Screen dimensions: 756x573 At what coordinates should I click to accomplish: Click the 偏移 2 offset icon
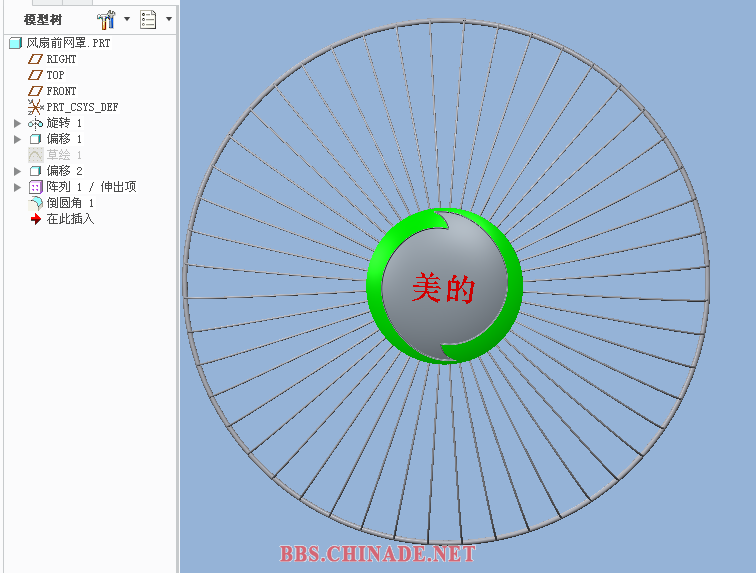(x=35, y=171)
